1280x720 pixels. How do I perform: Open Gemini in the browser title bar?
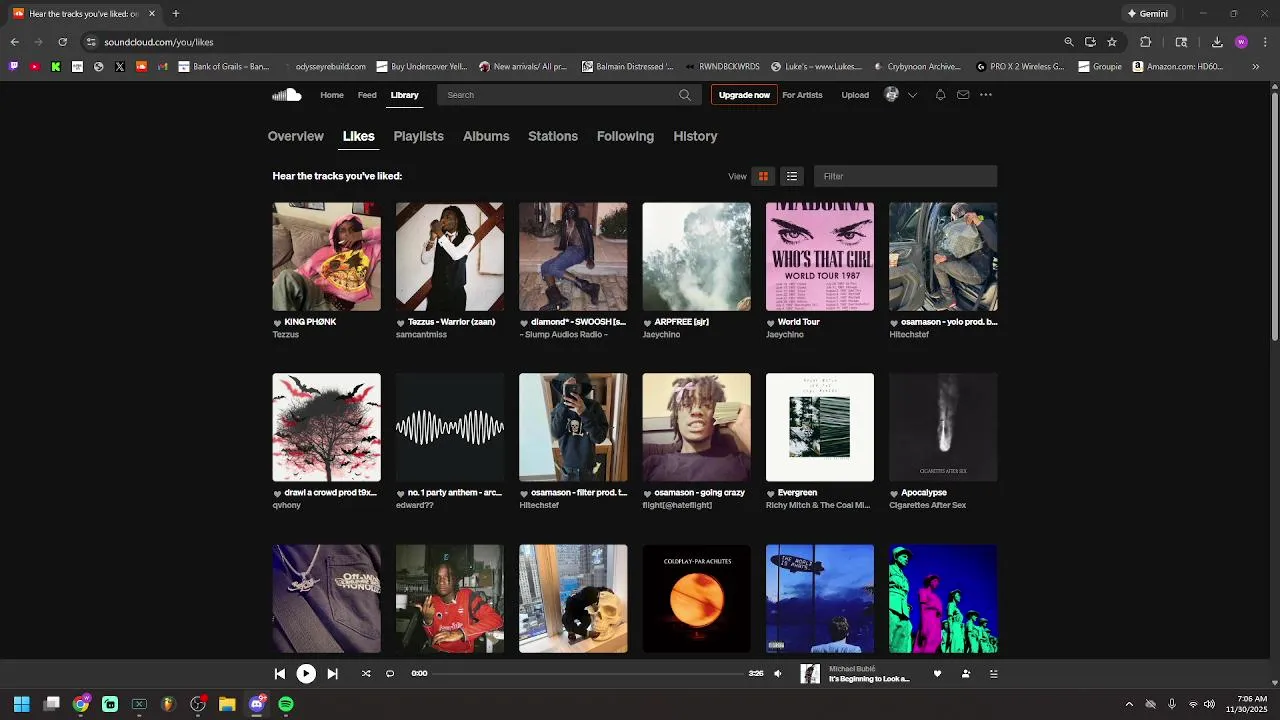pyautogui.click(x=1147, y=14)
